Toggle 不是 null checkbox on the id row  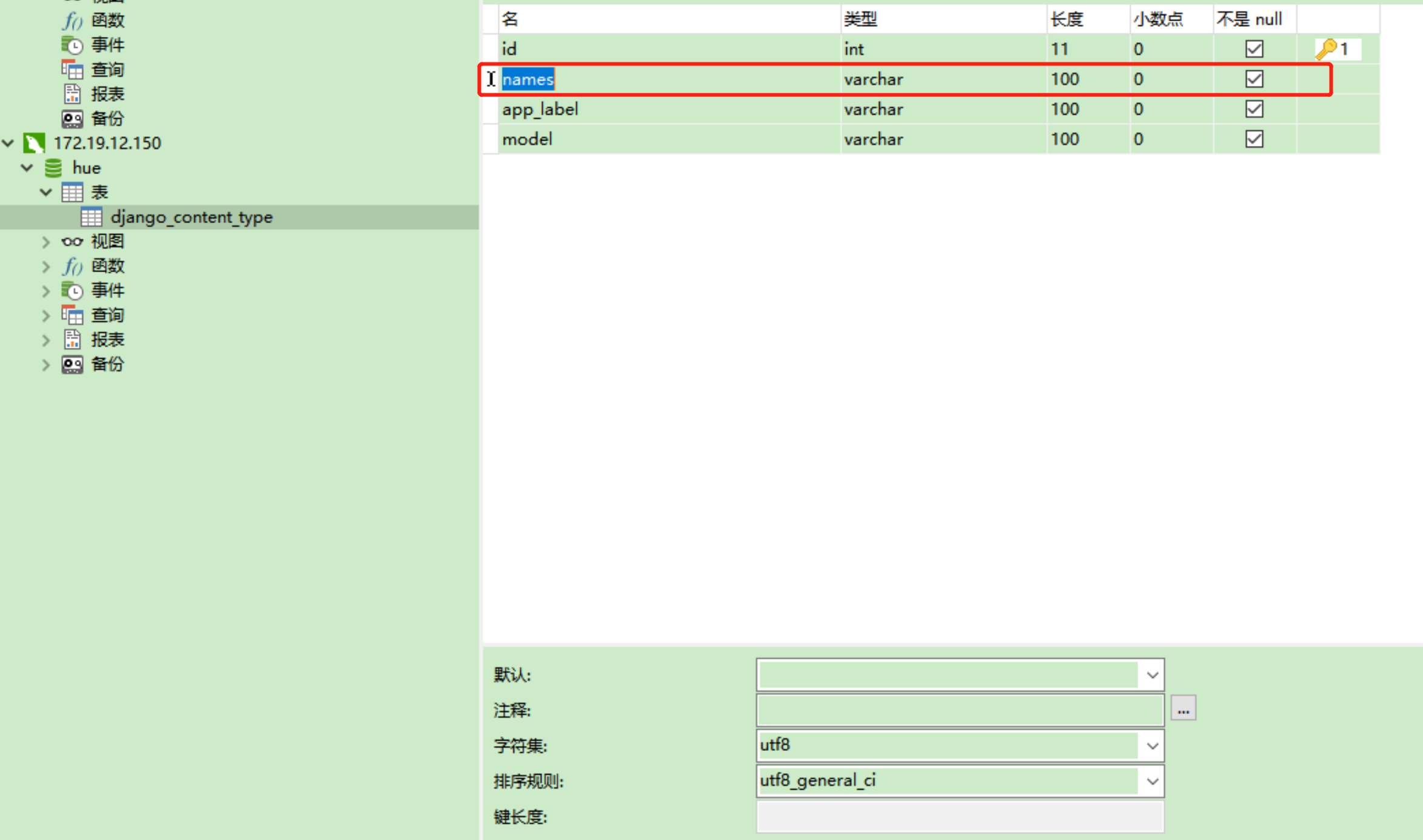(1254, 48)
